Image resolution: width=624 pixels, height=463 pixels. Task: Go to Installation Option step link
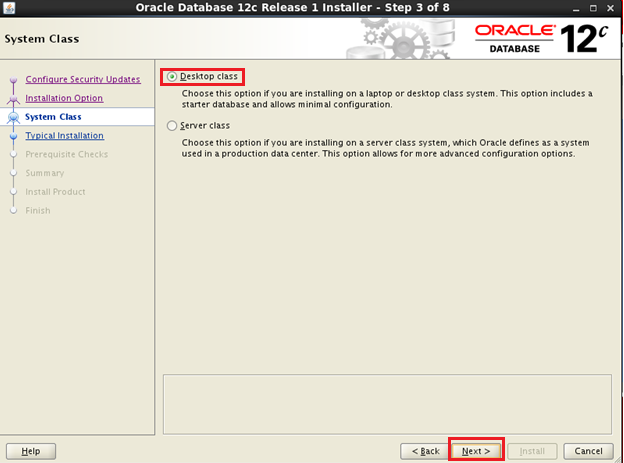[x=64, y=98]
